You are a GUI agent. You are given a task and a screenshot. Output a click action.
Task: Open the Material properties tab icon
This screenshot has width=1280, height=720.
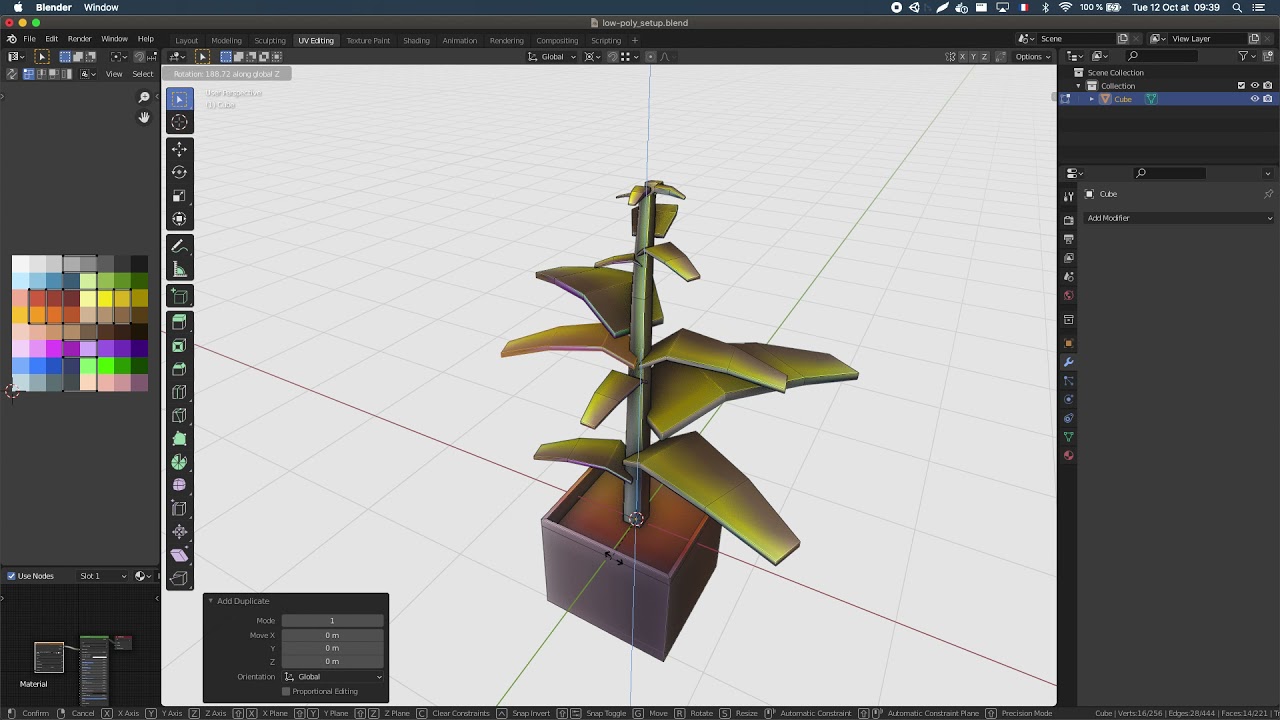click(x=1068, y=456)
